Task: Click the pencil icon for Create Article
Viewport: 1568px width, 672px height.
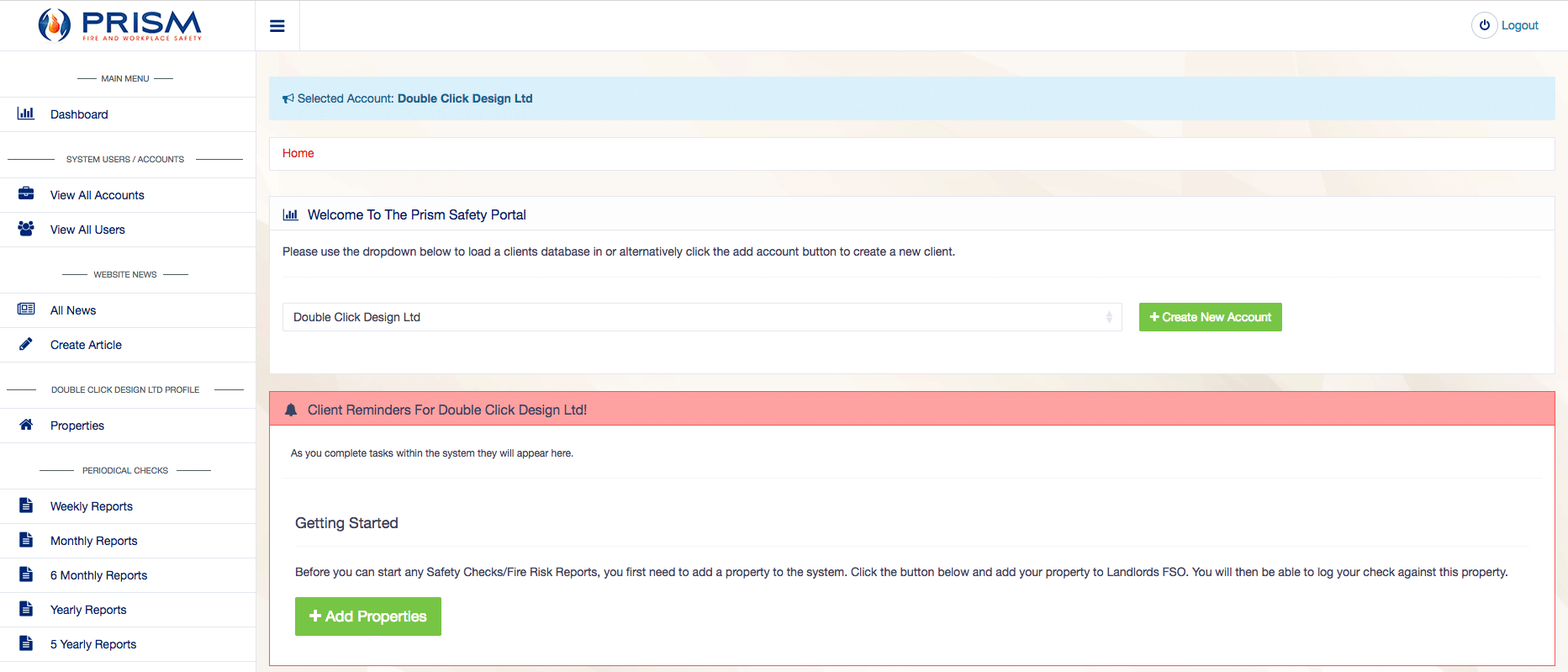Action: (x=26, y=344)
